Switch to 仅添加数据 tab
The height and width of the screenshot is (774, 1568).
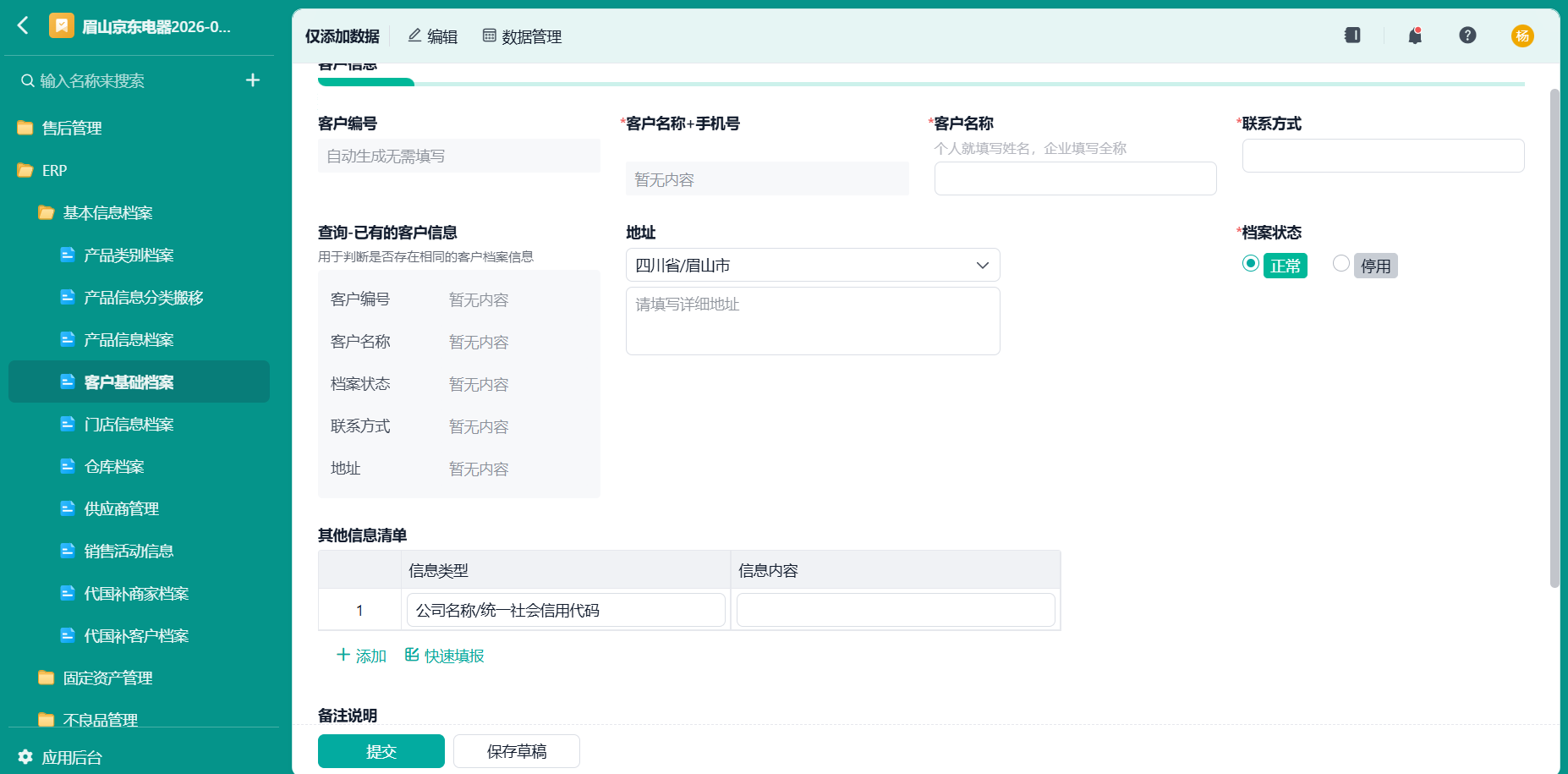[x=343, y=36]
